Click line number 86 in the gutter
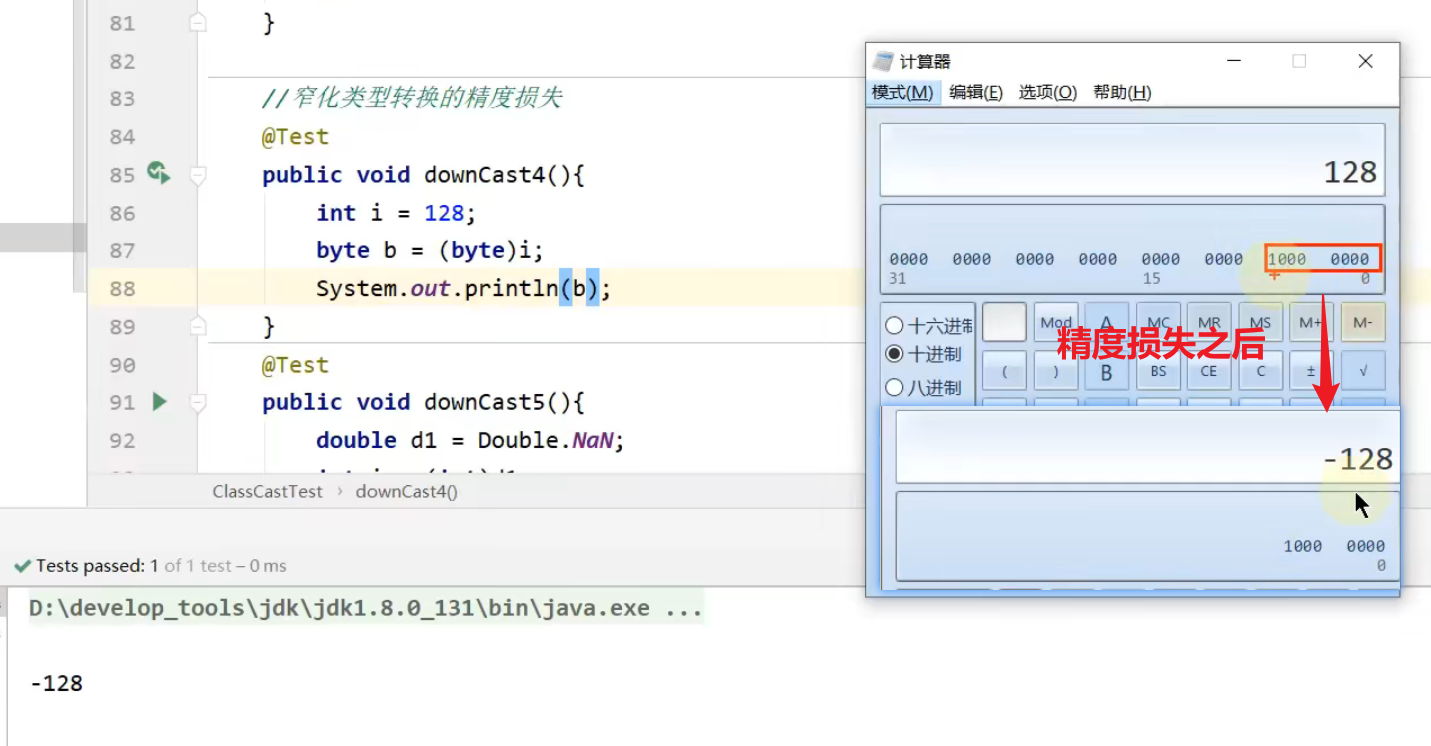Viewport: 1431px width, 746px height. point(122,213)
